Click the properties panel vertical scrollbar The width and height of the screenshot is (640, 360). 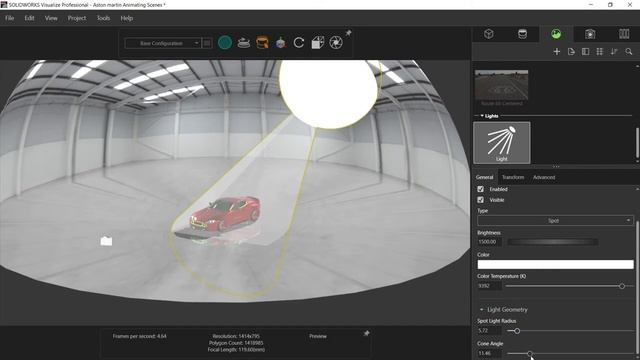click(637, 286)
